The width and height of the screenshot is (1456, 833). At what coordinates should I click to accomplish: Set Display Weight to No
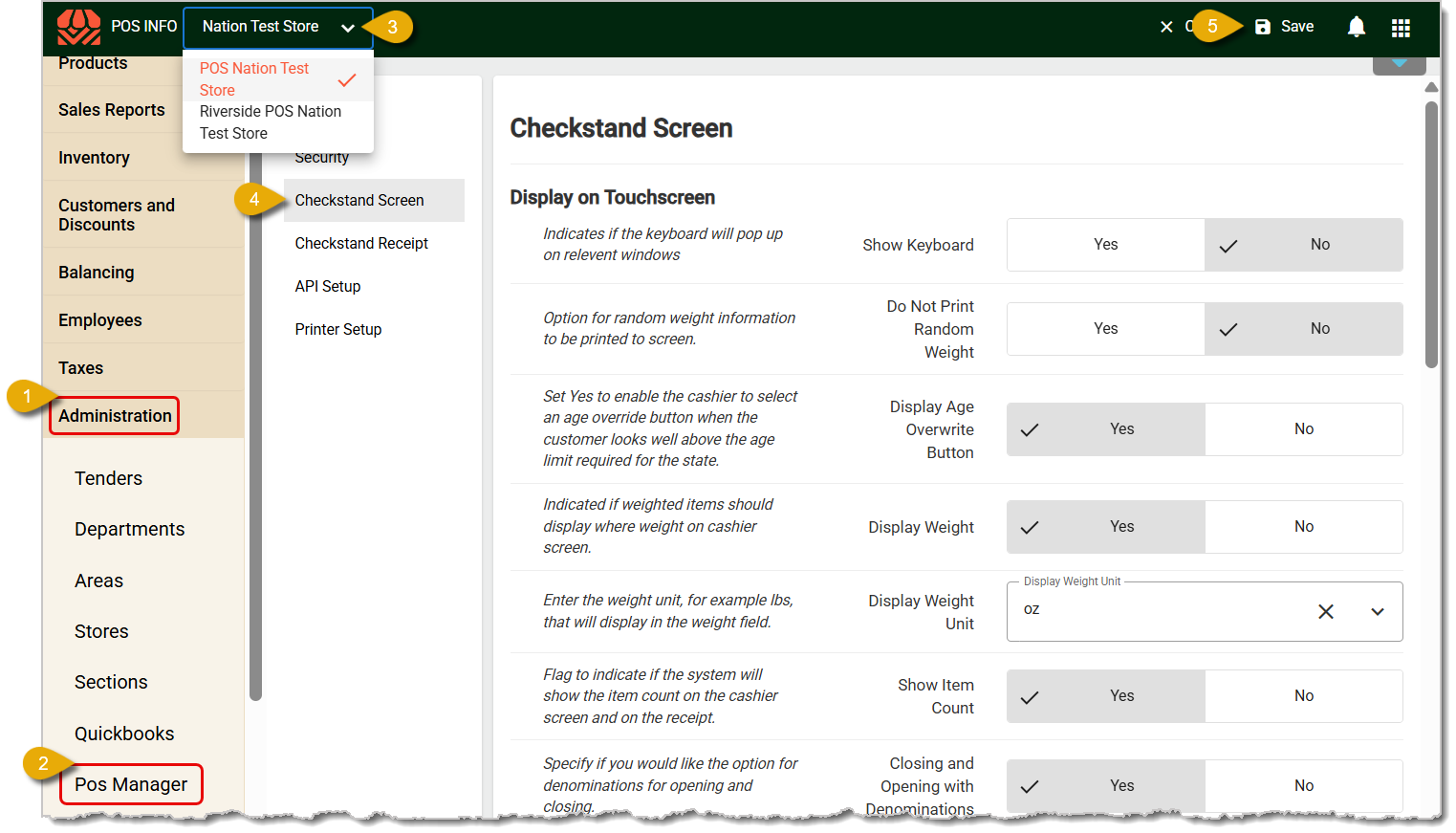tap(1303, 527)
